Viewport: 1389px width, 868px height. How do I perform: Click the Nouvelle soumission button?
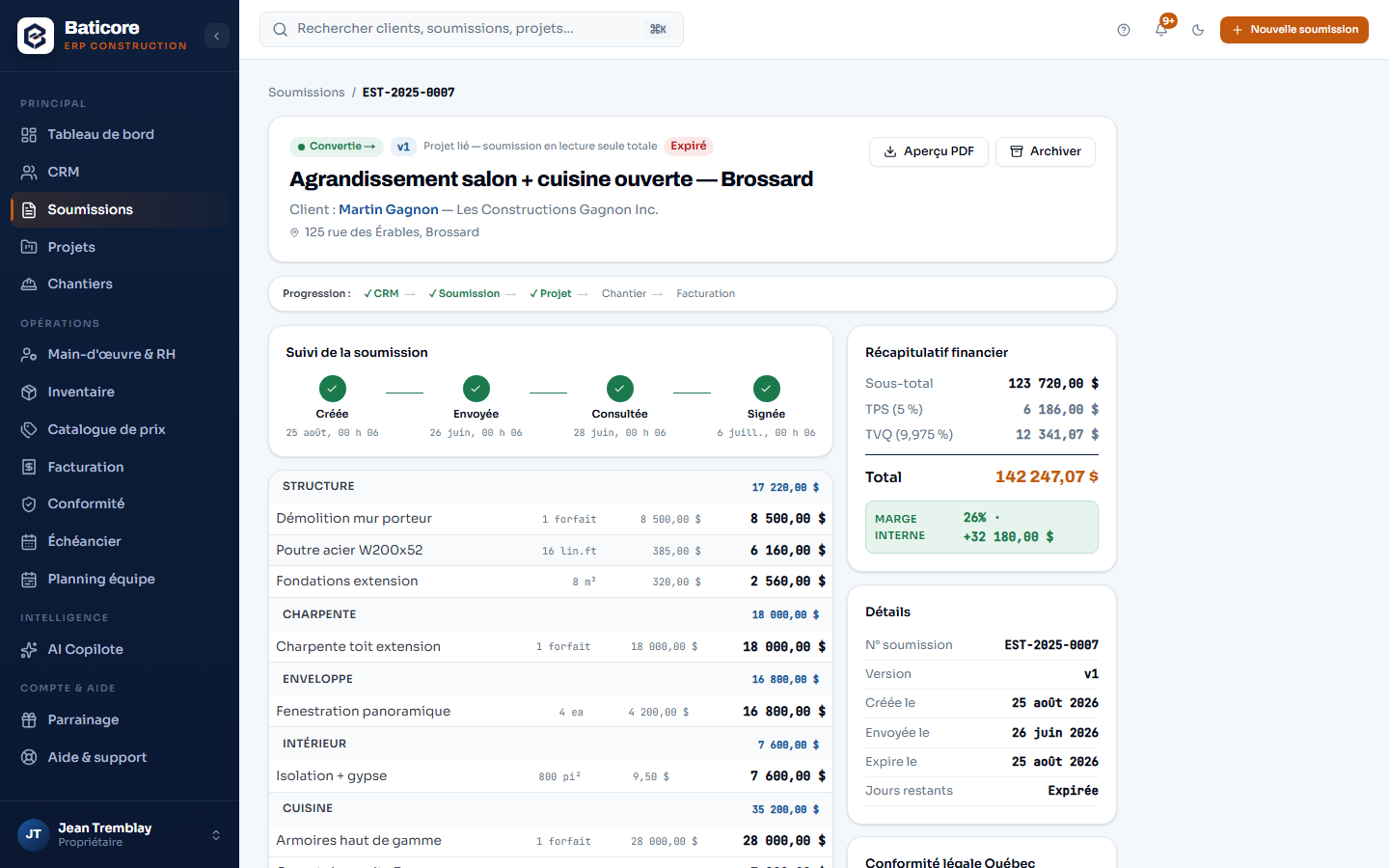1294,30
